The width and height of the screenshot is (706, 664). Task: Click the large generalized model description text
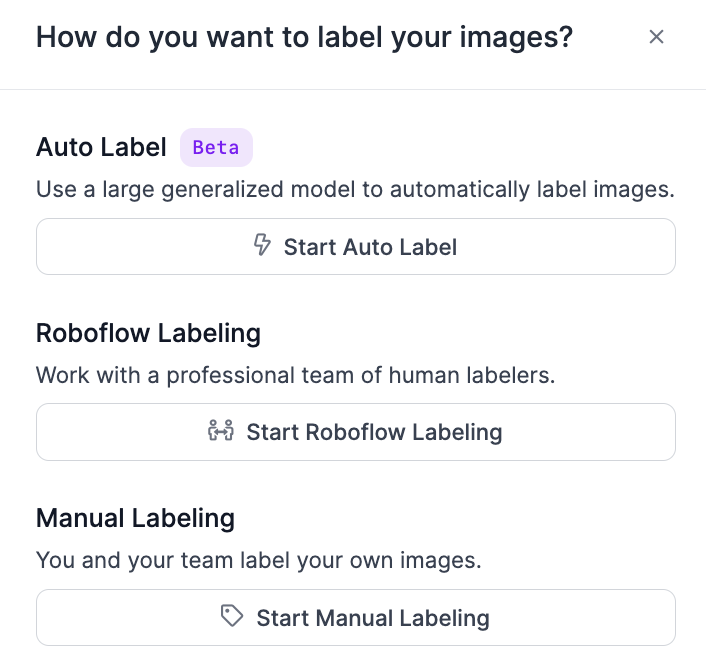355,189
